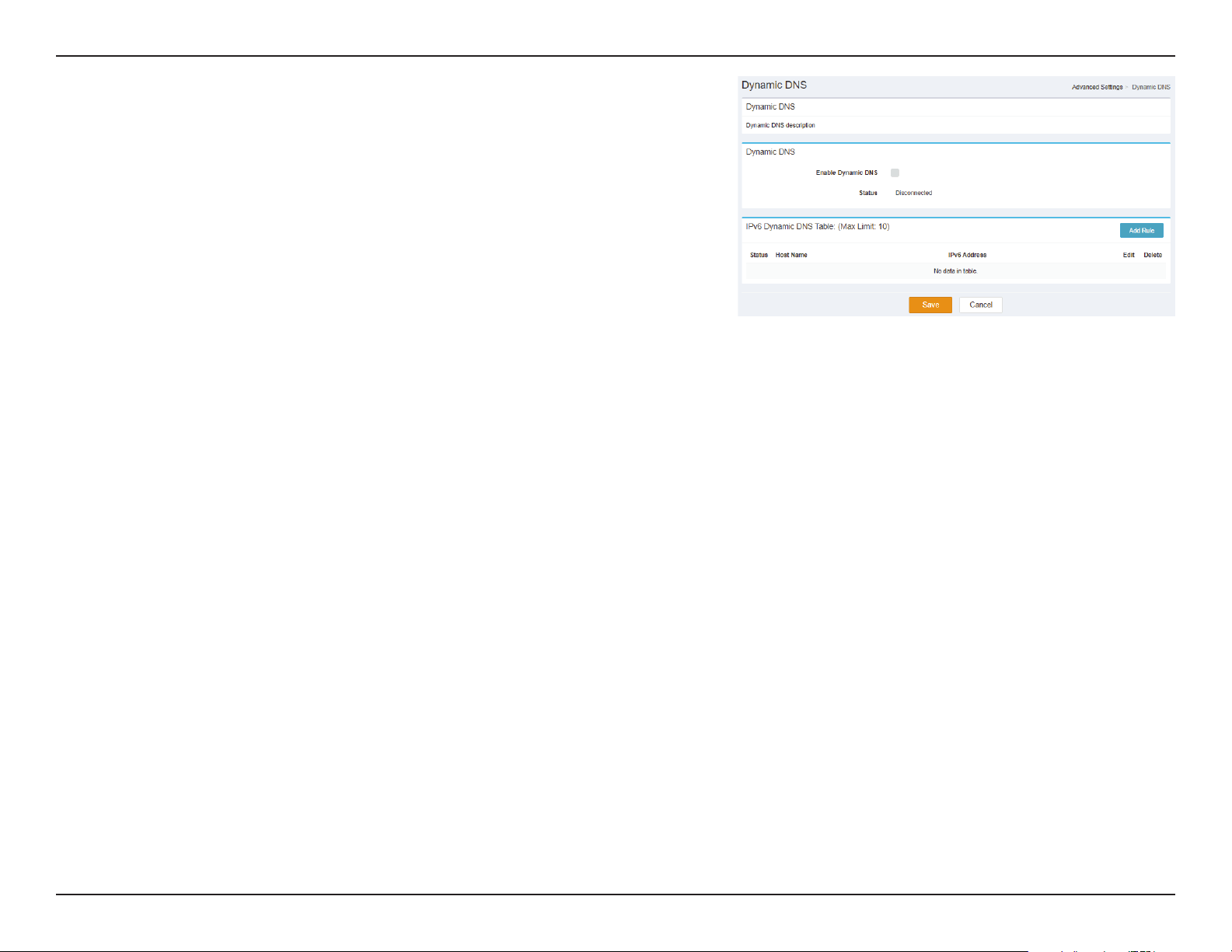
Task: Click the 'Enable Dynamic DNS' label
Action: tap(846, 173)
